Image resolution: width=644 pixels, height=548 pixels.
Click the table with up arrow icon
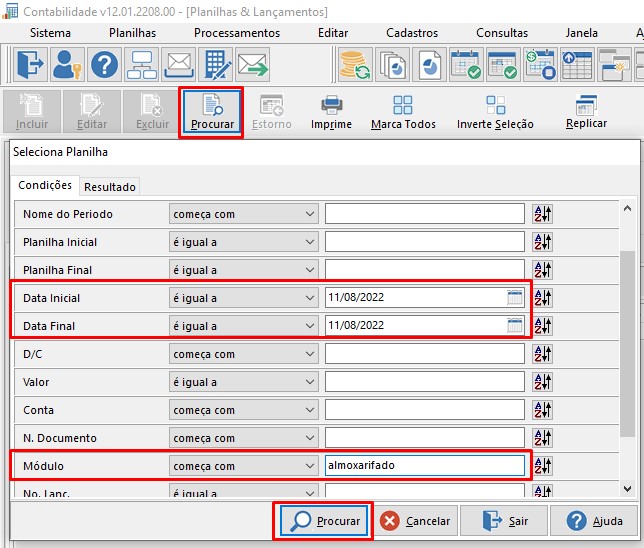[577, 64]
